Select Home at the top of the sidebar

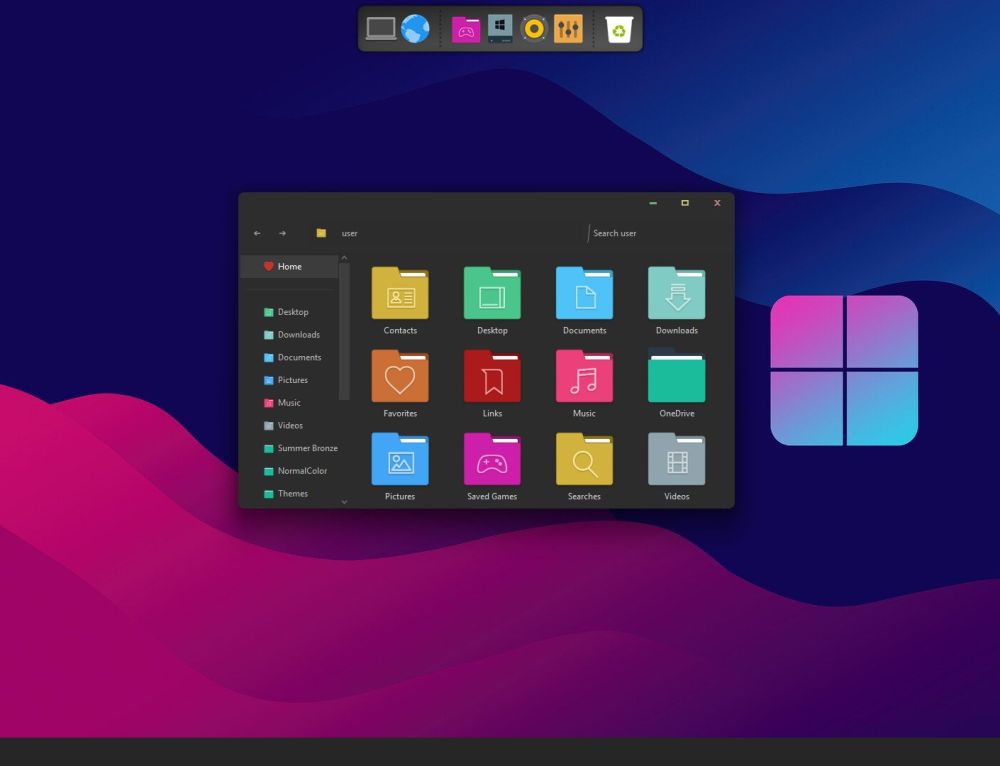click(288, 266)
